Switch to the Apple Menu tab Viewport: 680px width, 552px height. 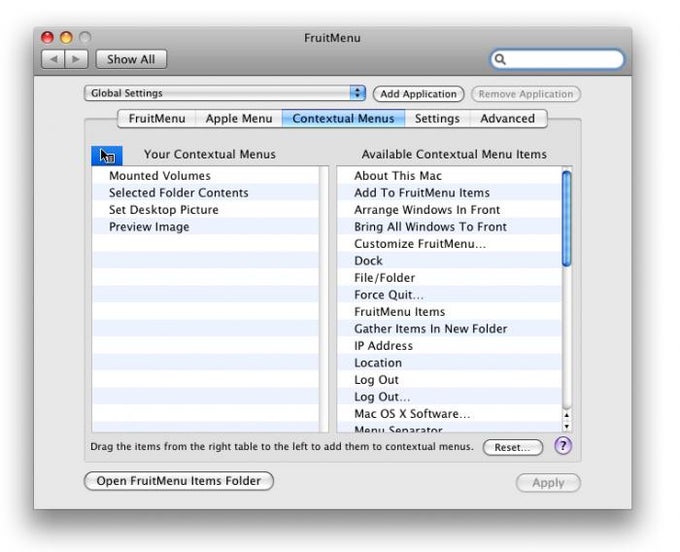pyautogui.click(x=239, y=118)
